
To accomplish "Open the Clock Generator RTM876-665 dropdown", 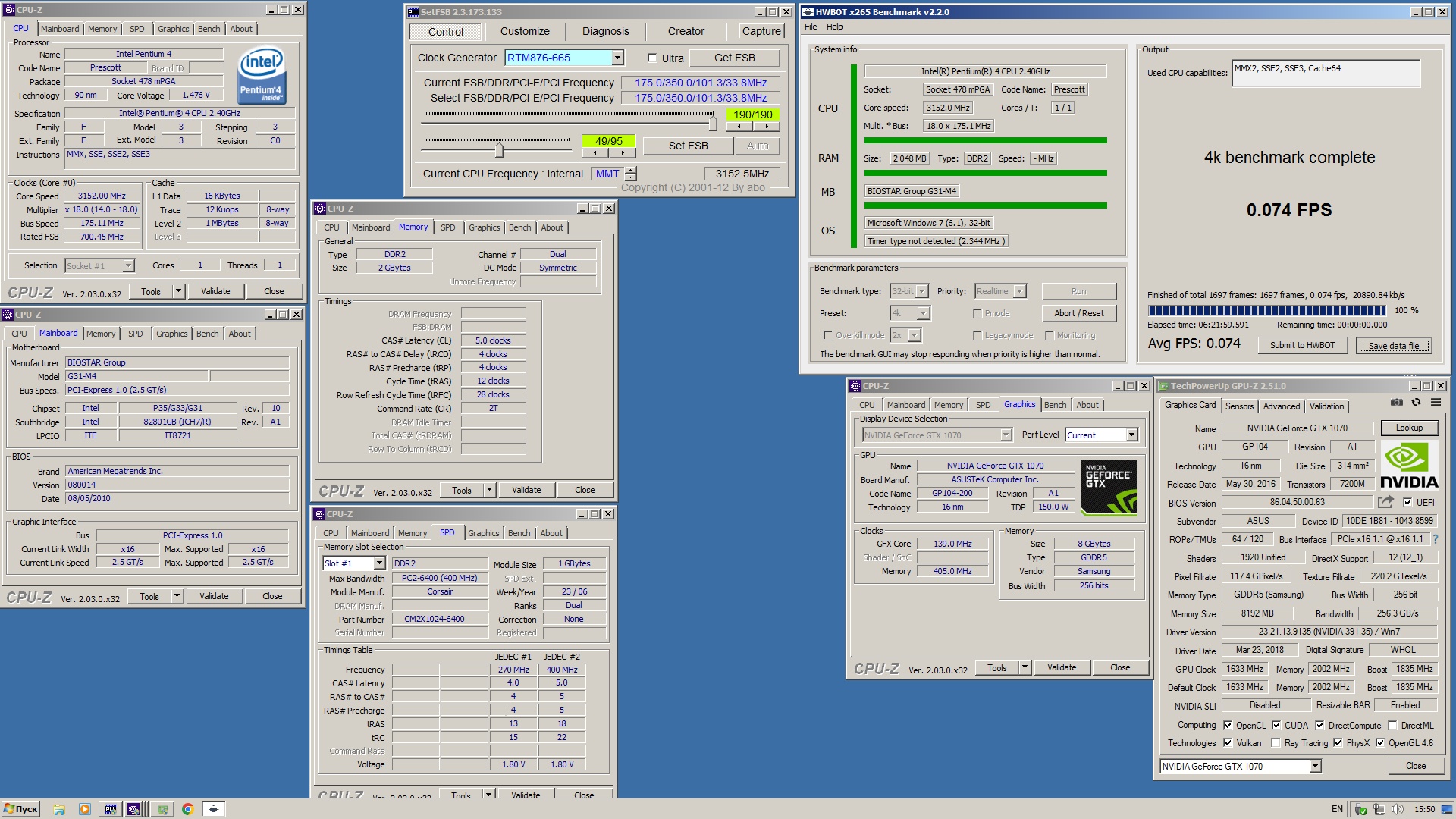I will (618, 58).
